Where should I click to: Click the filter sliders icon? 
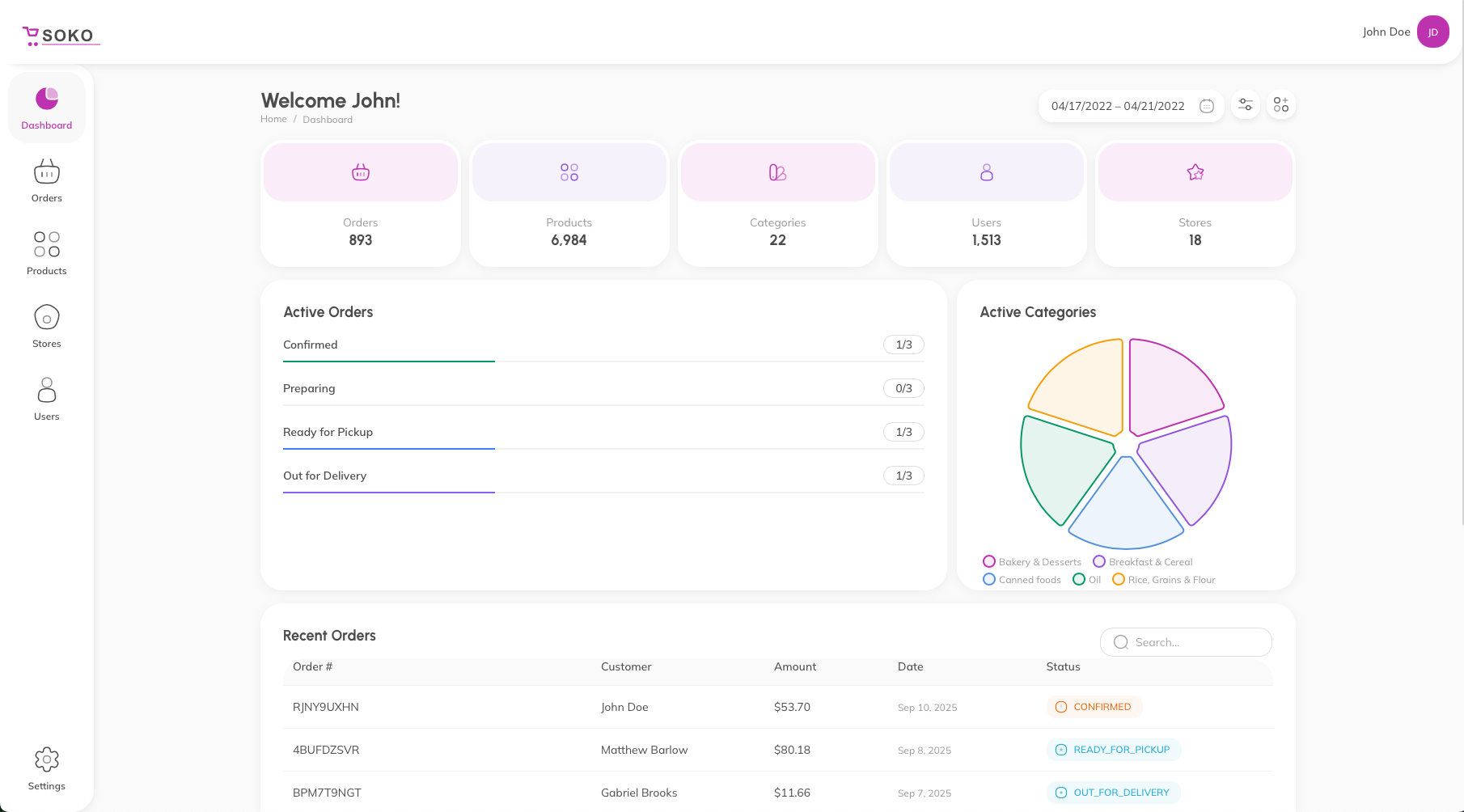click(x=1246, y=105)
